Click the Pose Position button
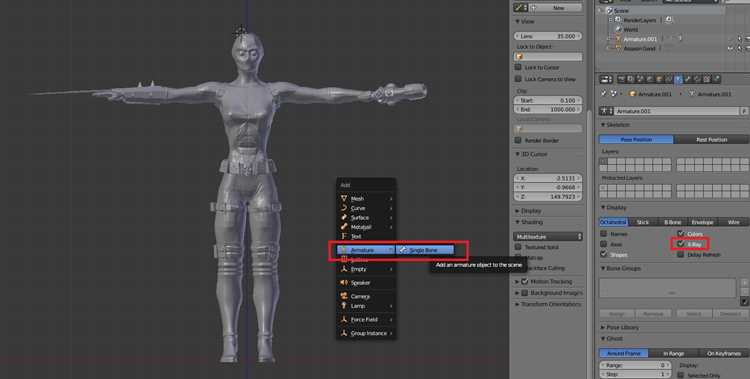The width and height of the screenshot is (750, 379). coord(636,139)
